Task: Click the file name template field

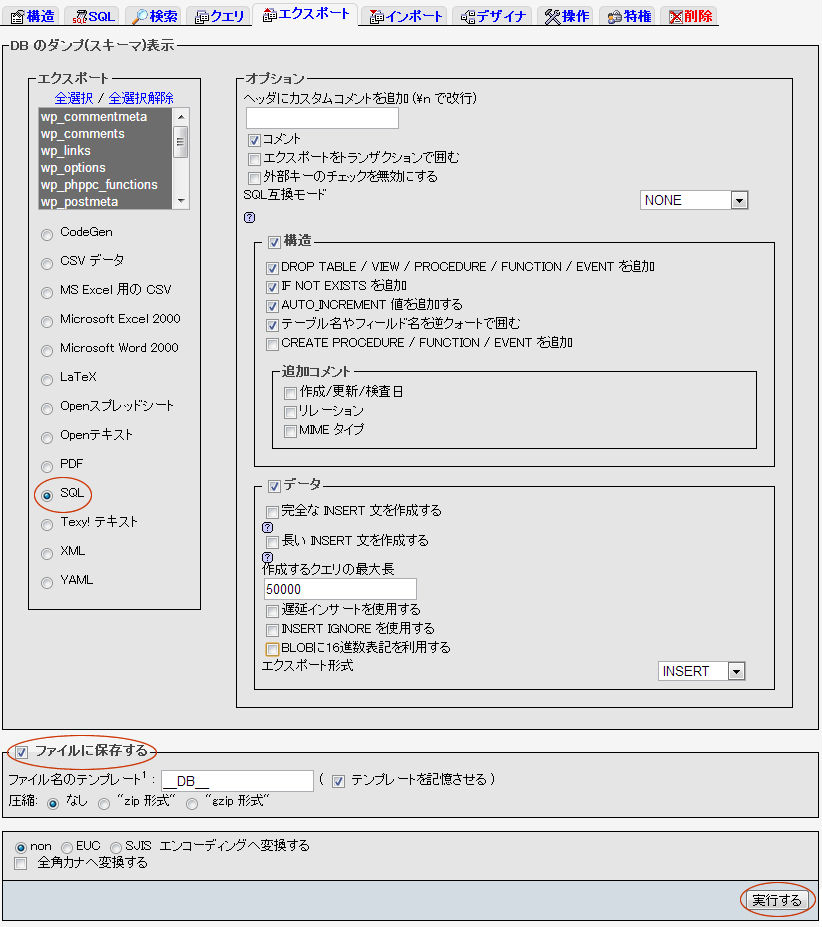Action: pyautogui.click(x=237, y=781)
